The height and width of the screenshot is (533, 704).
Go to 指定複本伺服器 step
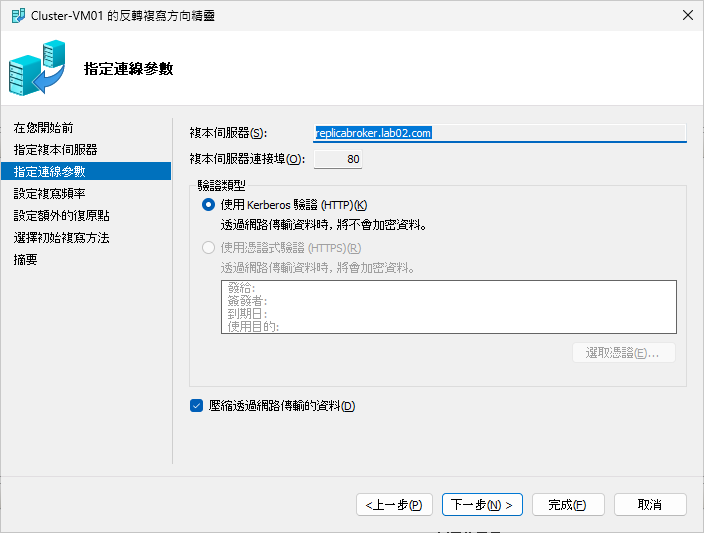(x=55, y=150)
